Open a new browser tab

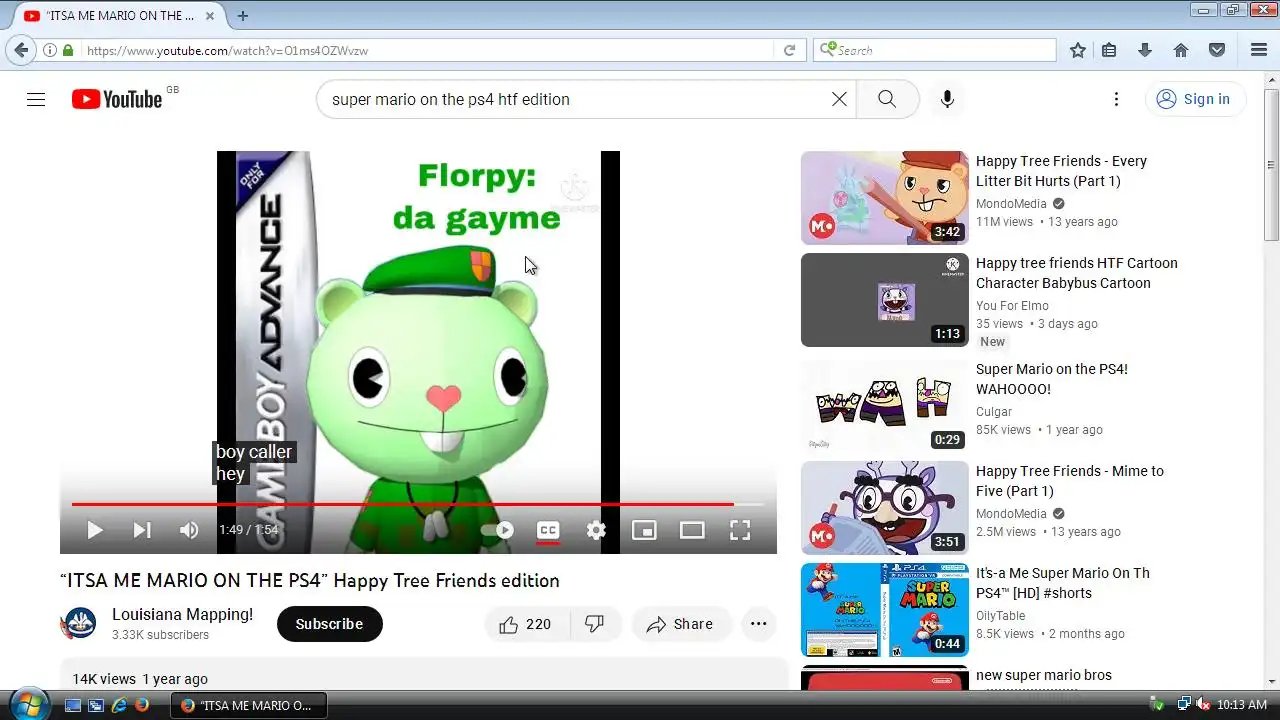pos(242,16)
